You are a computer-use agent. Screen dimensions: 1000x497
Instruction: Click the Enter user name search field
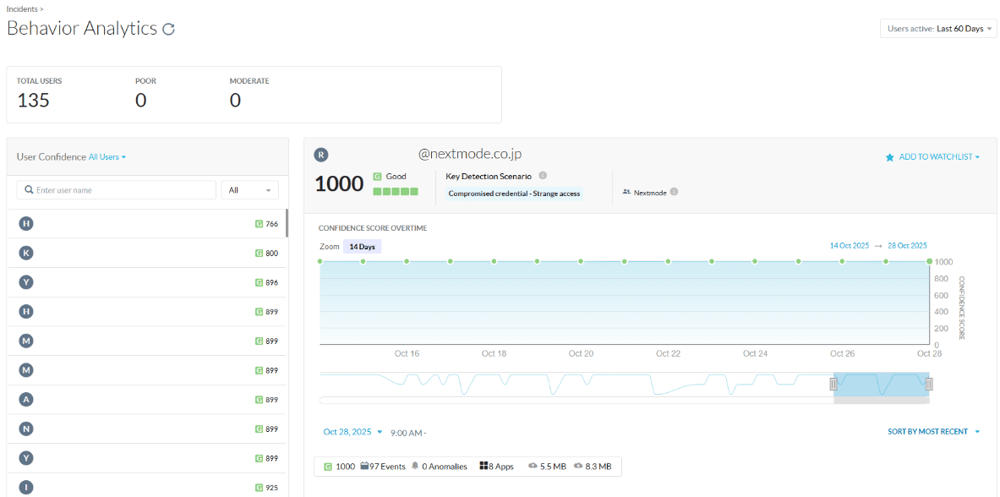[122, 190]
